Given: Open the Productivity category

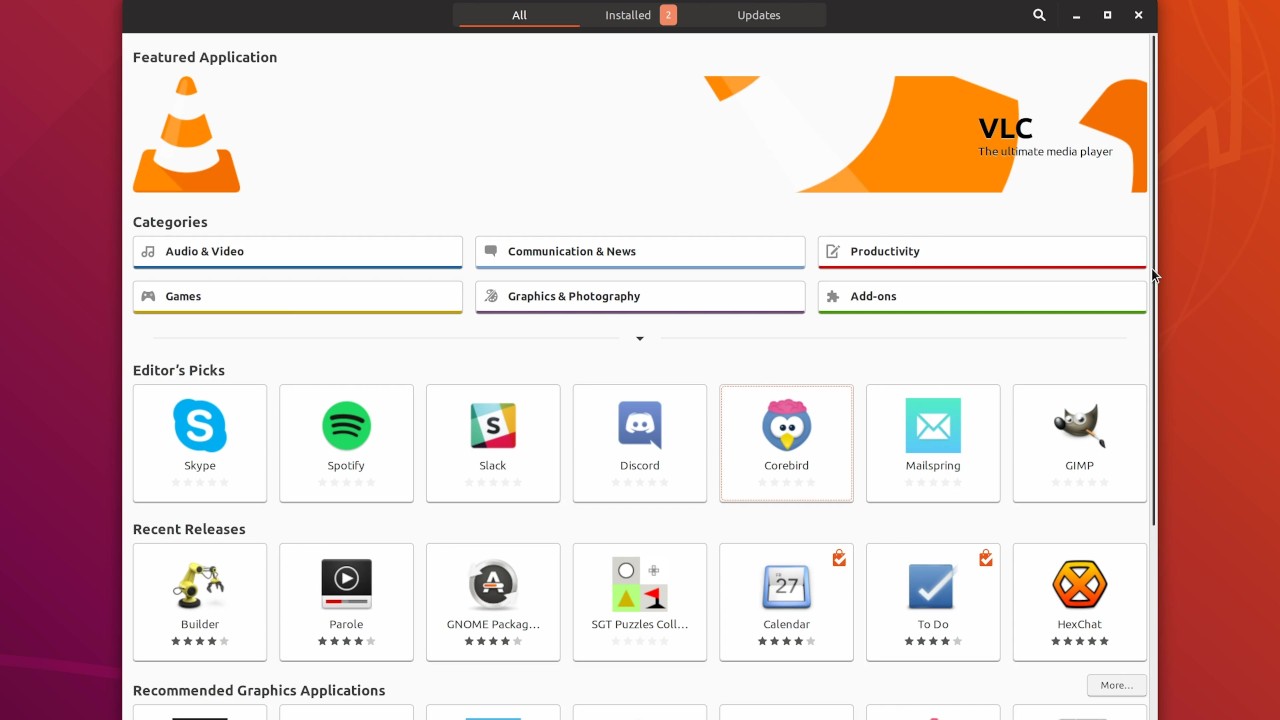Looking at the screenshot, I should pyautogui.click(x=982, y=252).
